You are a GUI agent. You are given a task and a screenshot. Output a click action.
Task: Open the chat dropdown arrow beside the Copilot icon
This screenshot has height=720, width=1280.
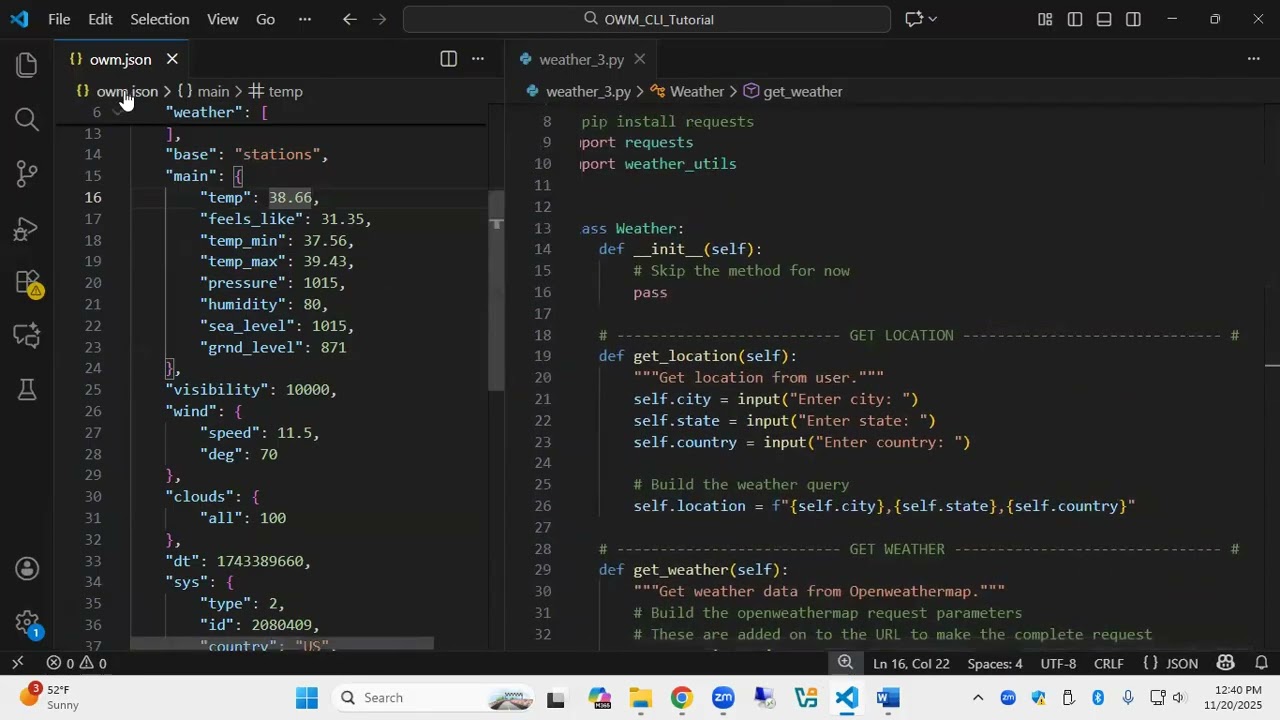pyautogui.click(x=933, y=19)
